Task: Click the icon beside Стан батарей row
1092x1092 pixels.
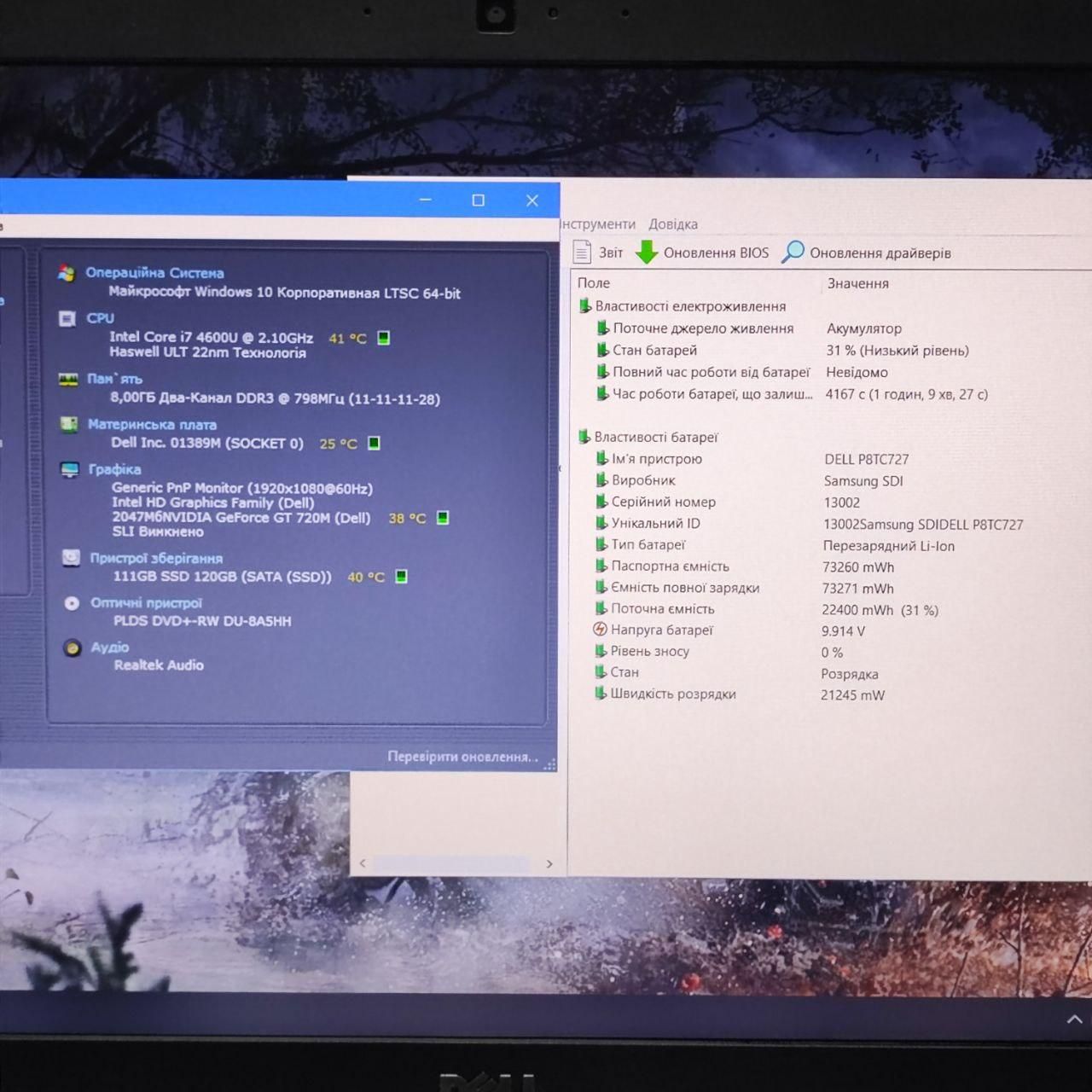Action: tap(602, 350)
